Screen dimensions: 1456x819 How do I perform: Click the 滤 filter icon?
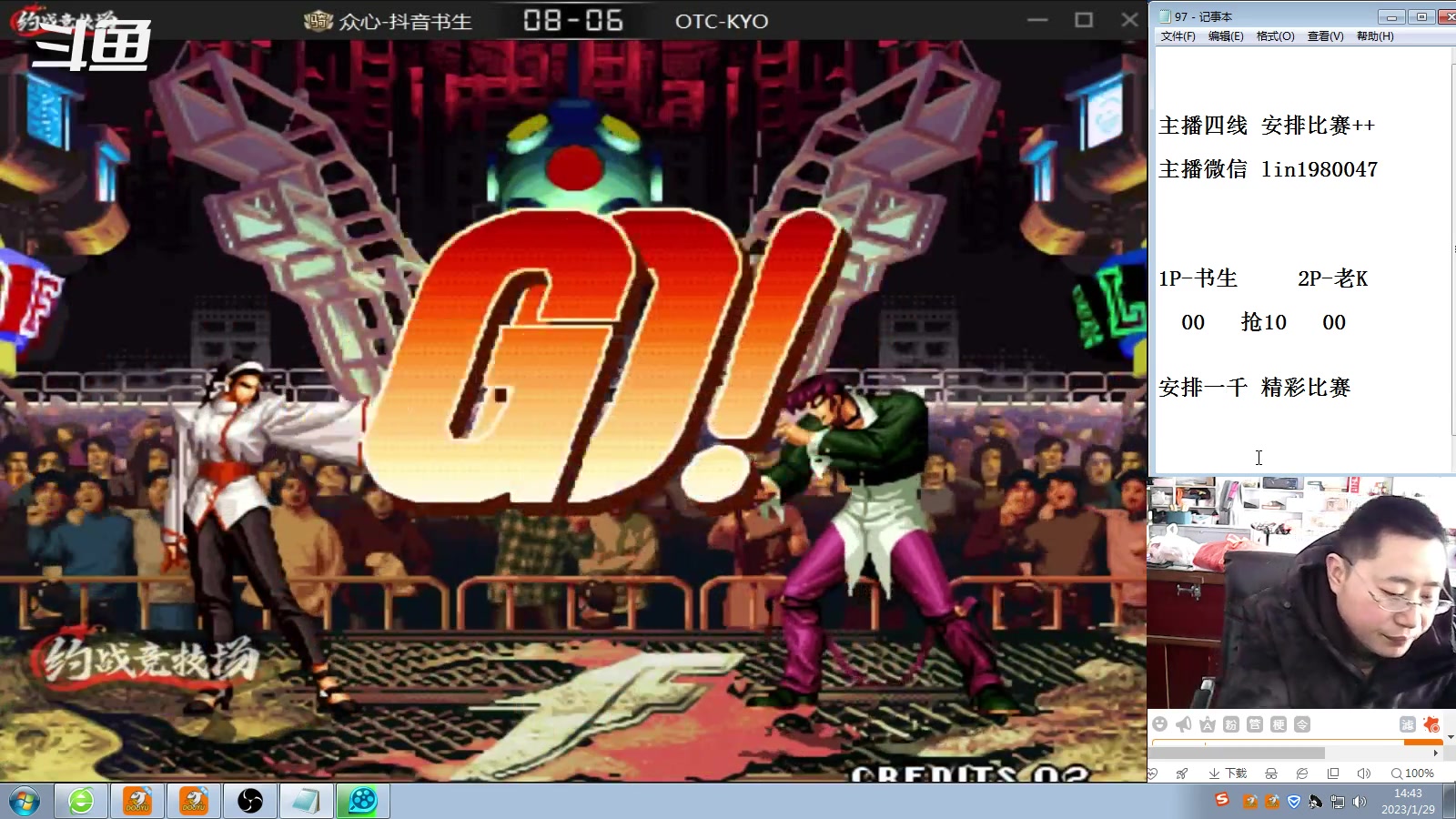coord(1408,724)
